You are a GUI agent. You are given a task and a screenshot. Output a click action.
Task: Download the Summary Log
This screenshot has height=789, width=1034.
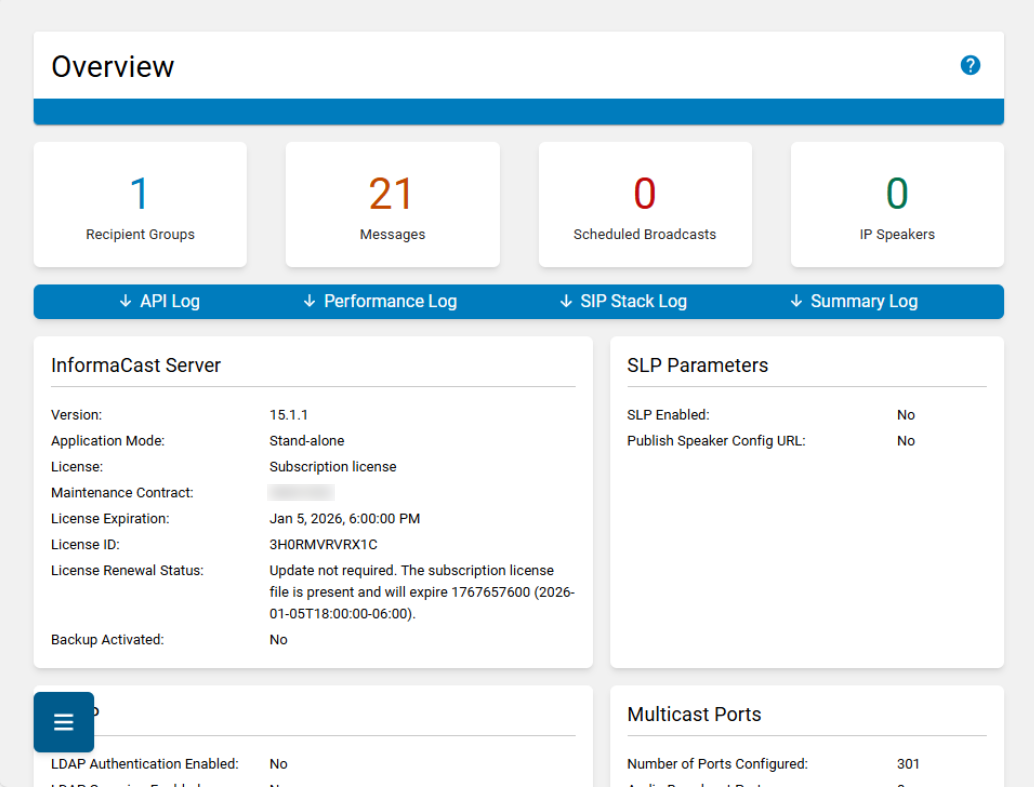(853, 301)
